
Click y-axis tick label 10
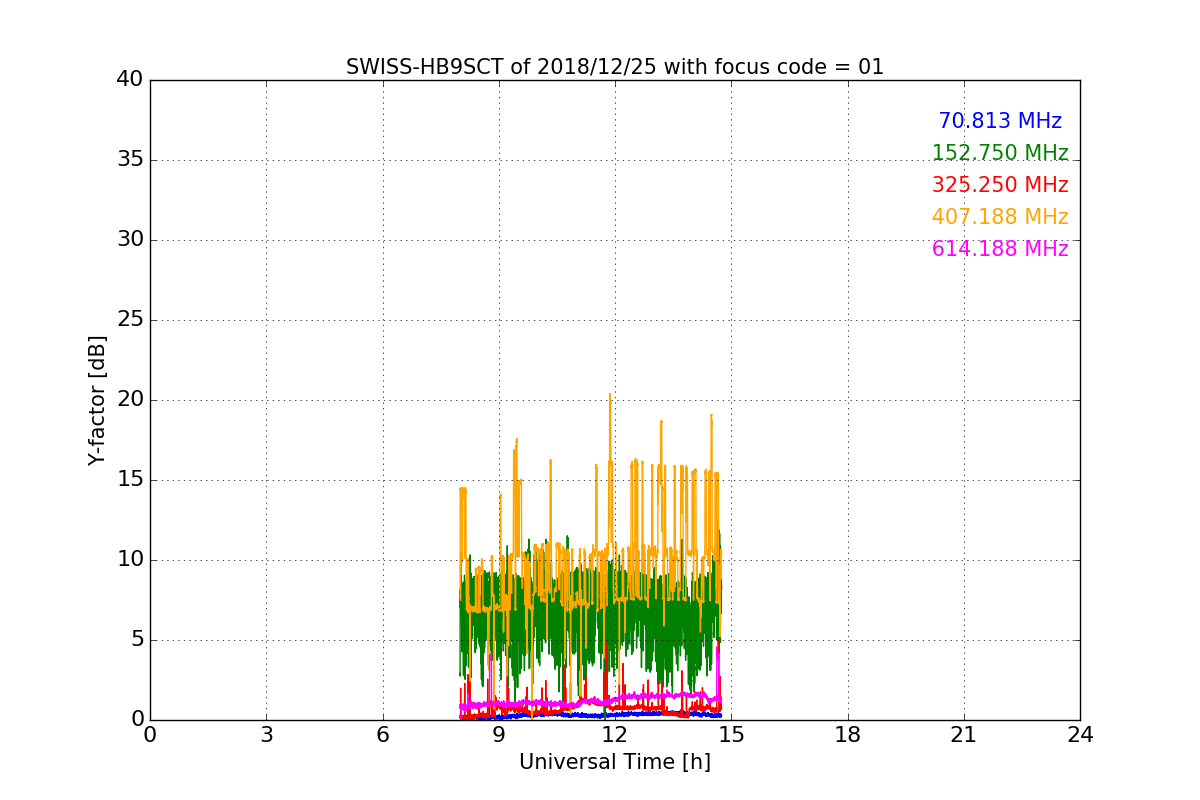(130, 559)
